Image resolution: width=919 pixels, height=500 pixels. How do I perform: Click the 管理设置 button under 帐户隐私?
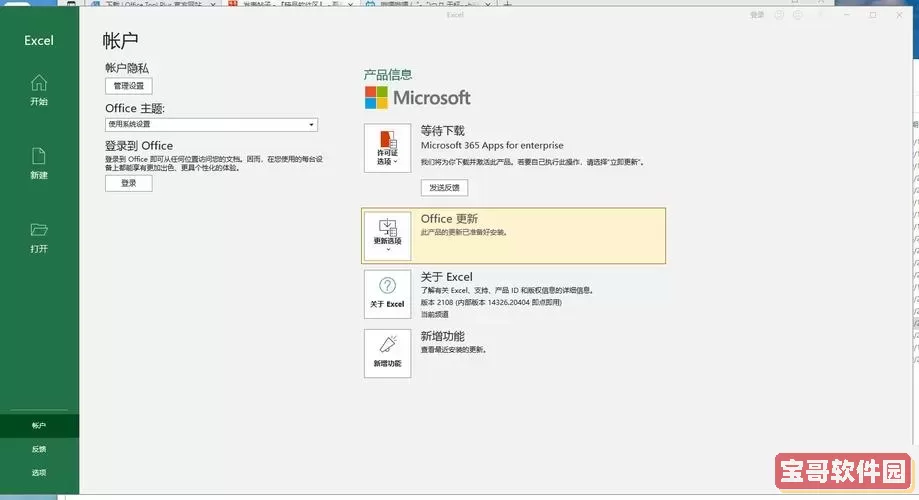129,86
